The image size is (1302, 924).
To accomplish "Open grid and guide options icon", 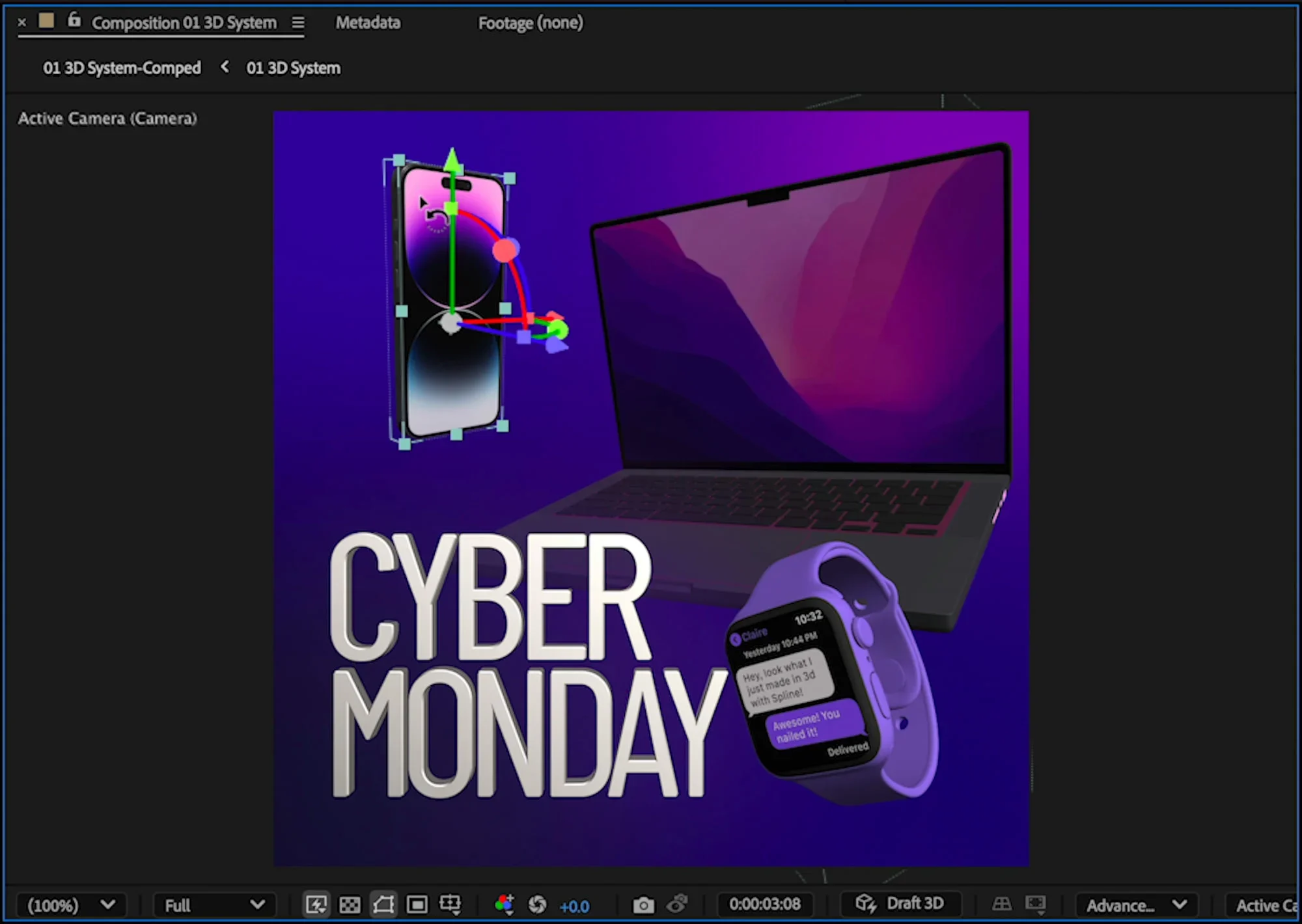I will tap(450, 904).
